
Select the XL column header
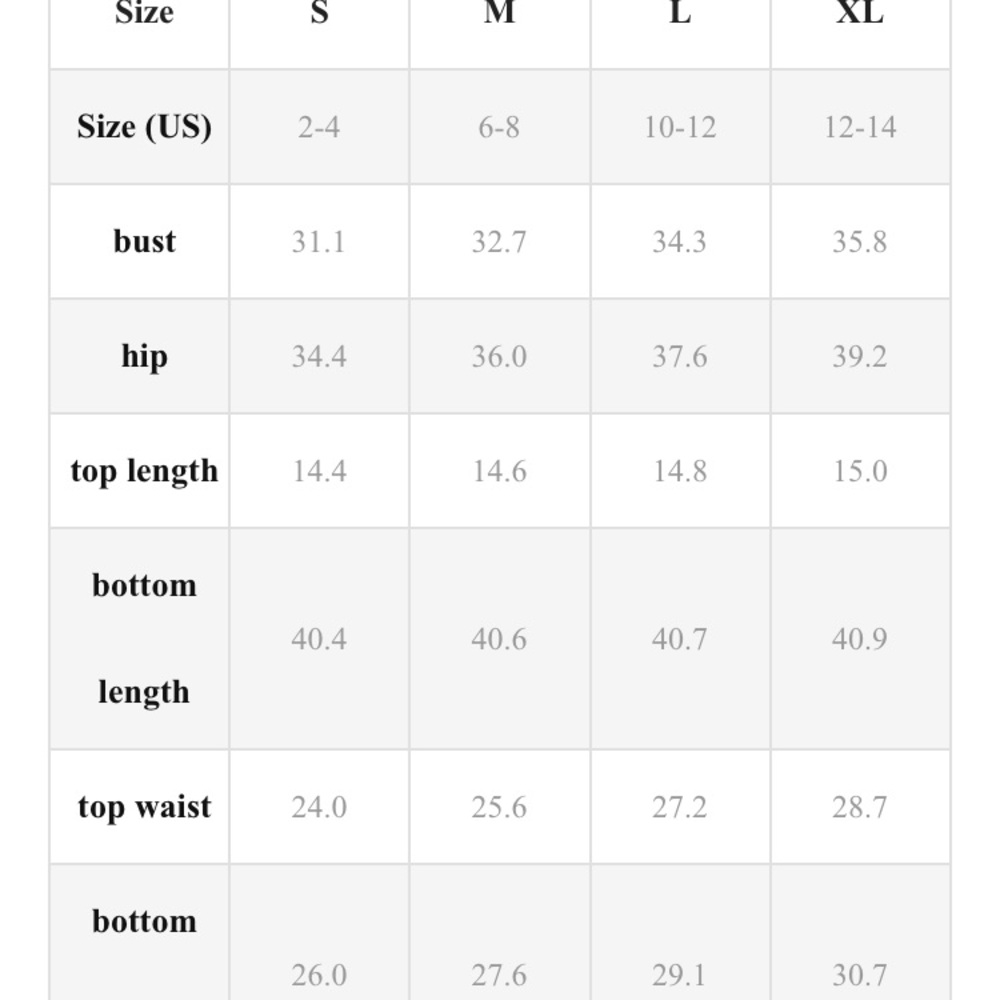click(x=860, y=13)
